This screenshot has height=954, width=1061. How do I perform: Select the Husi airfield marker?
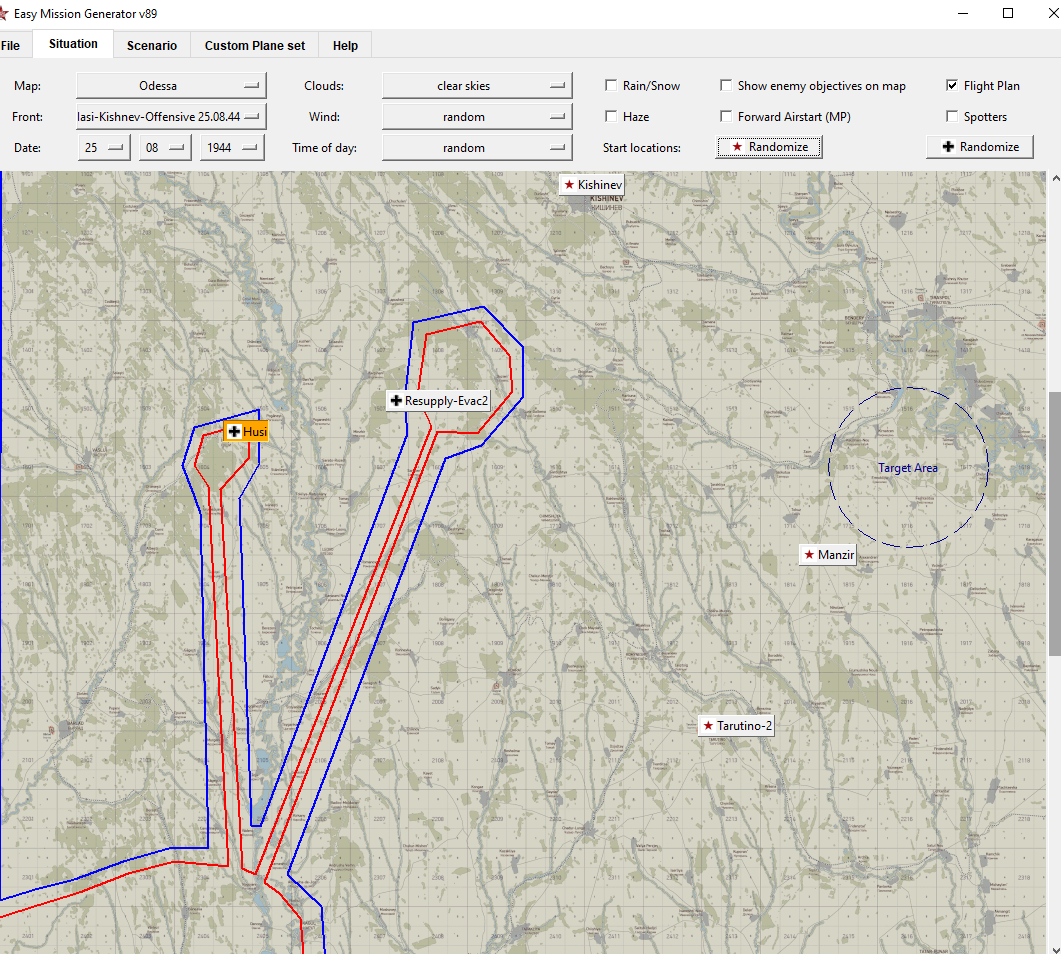246,431
